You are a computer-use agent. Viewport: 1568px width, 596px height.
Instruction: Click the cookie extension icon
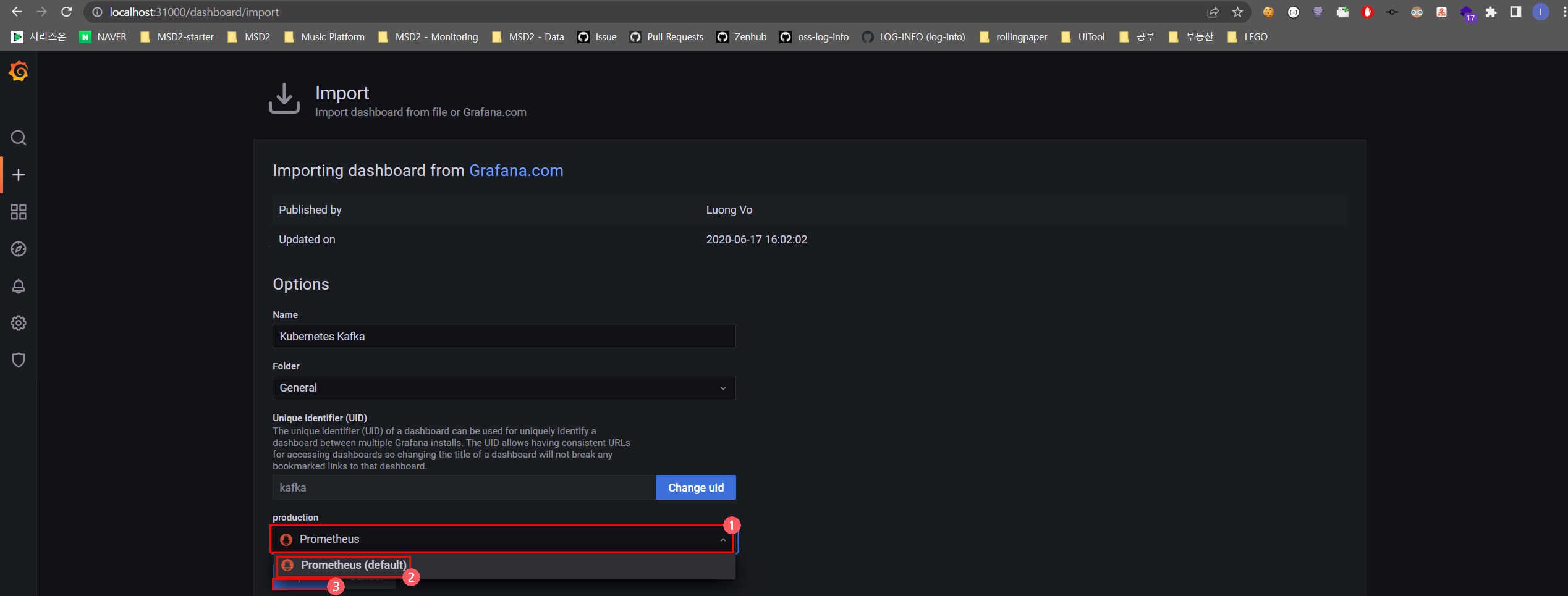click(x=1268, y=12)
